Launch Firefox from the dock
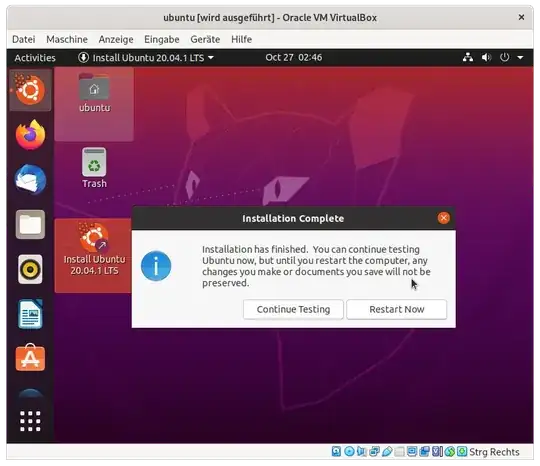This screenshot has width=540, height=466. point(30,135)
